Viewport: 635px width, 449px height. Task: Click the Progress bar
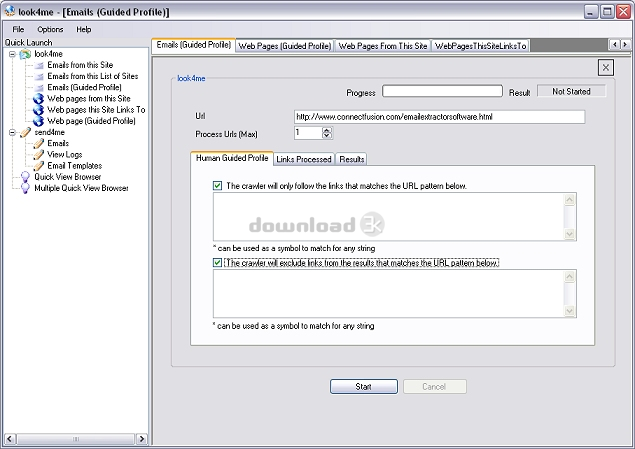coord(442,91)
